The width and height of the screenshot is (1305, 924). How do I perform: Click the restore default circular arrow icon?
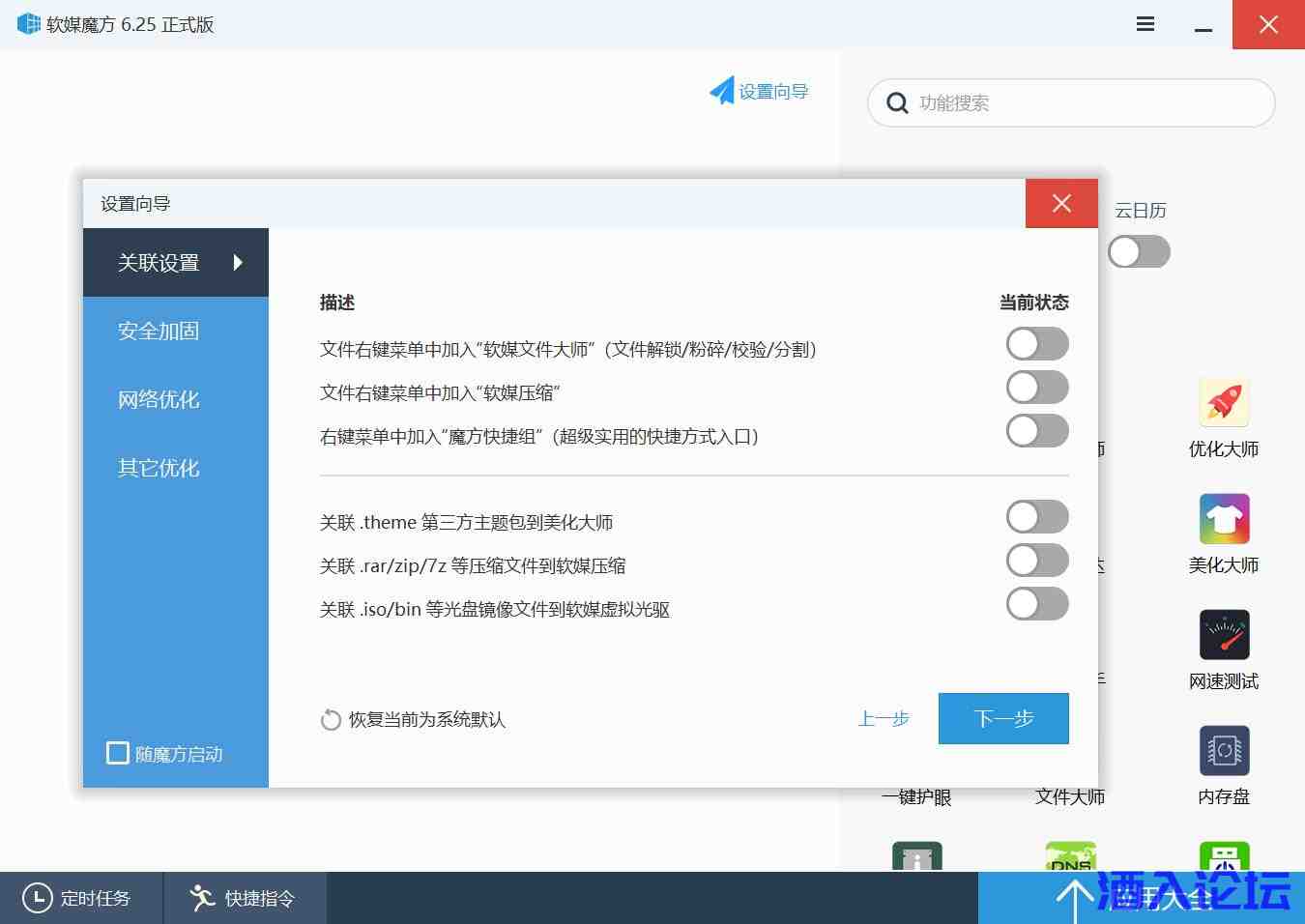coord(331,720)
